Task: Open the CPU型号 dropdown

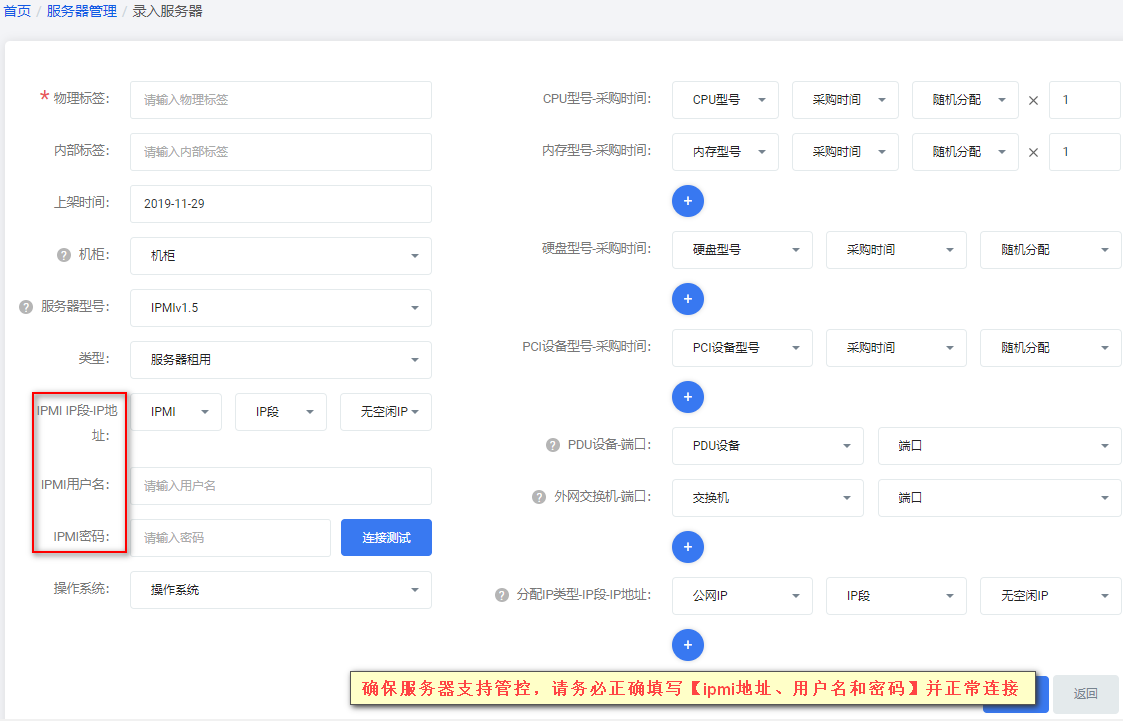Action: [x=725, y=100]
